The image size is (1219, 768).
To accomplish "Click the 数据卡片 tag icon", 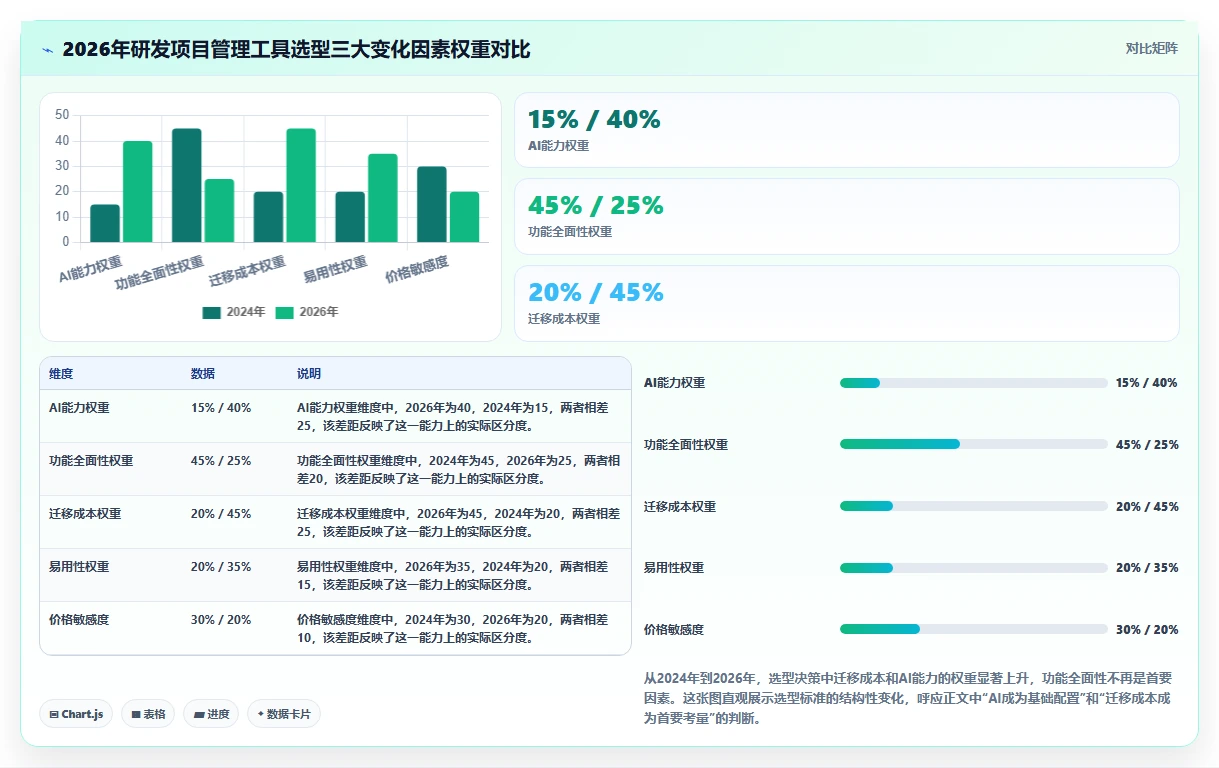I will point(260,714).
